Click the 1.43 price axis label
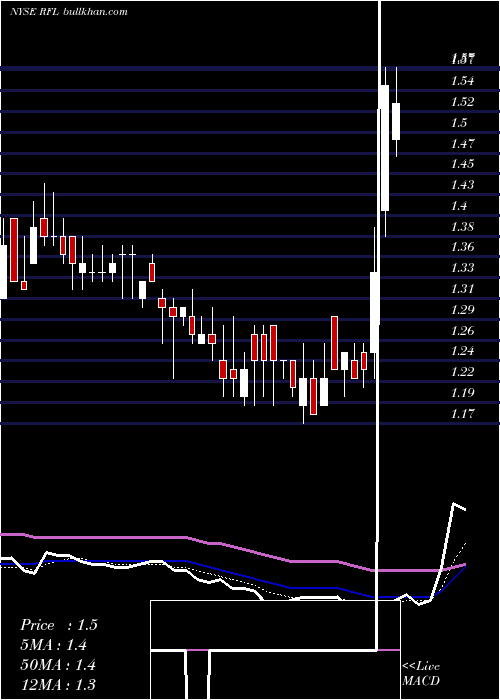 pos(462,184)
